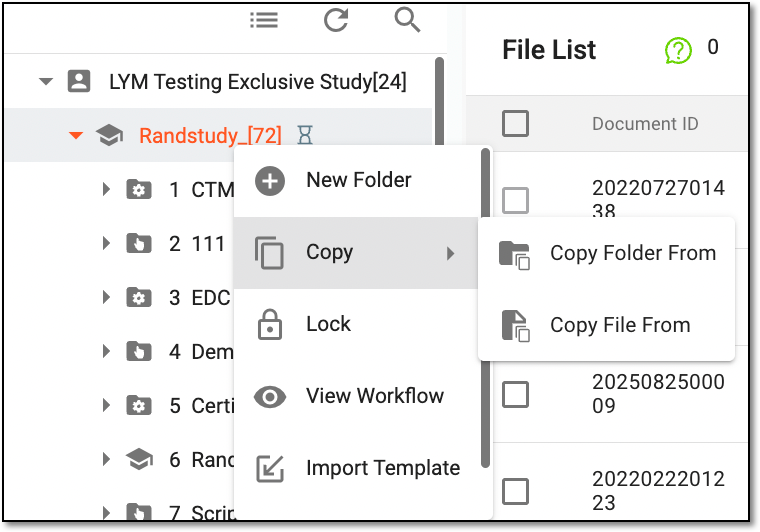Click the folder icon of 1 CTM
This screenshot has height=532, width=760.
click(139, 189)
